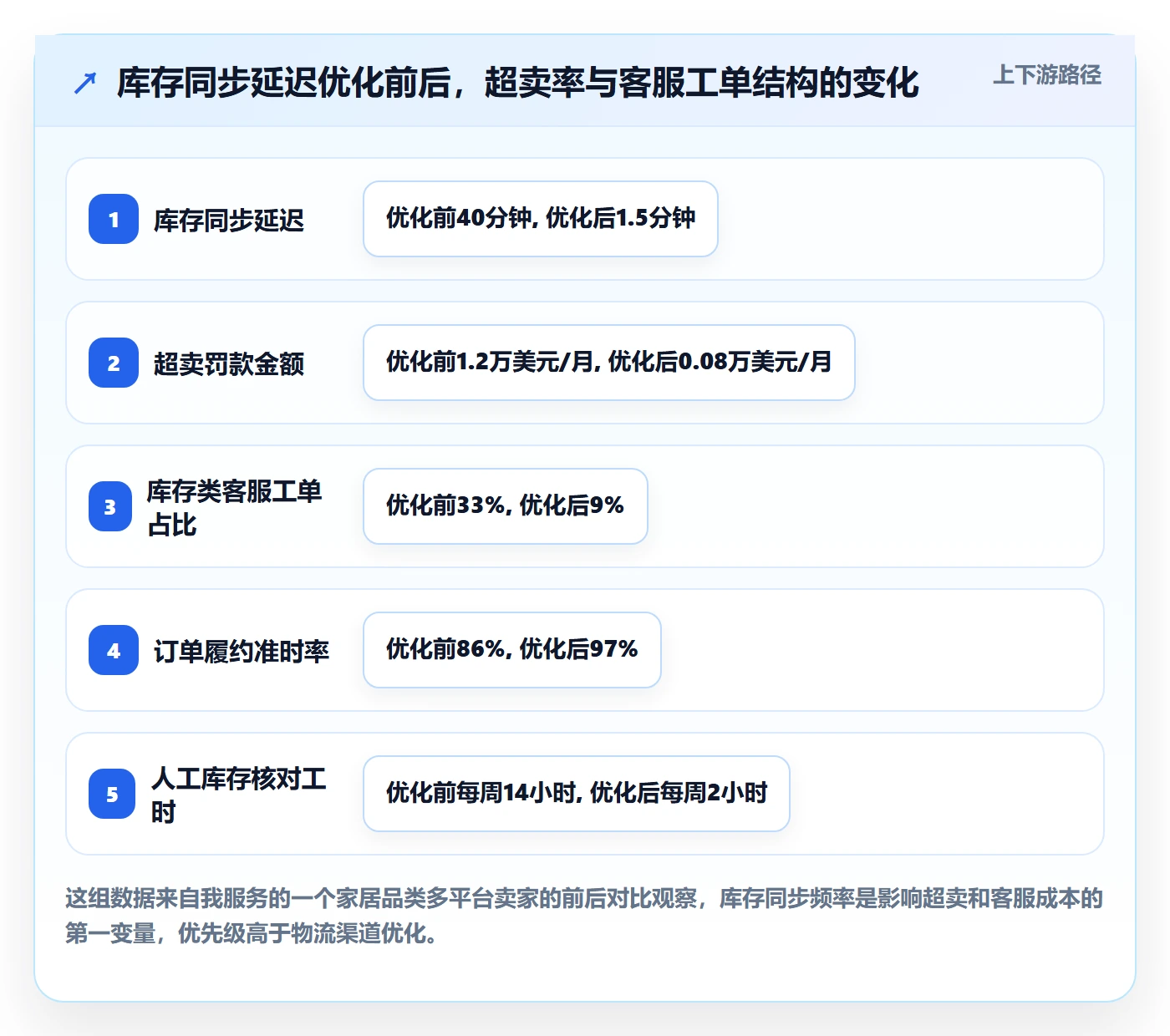Click the value 优化前1.2万美元/月, 优化后0.08万美元/月
Screen dimensions: 1170x1036
[x=609, y=363]
